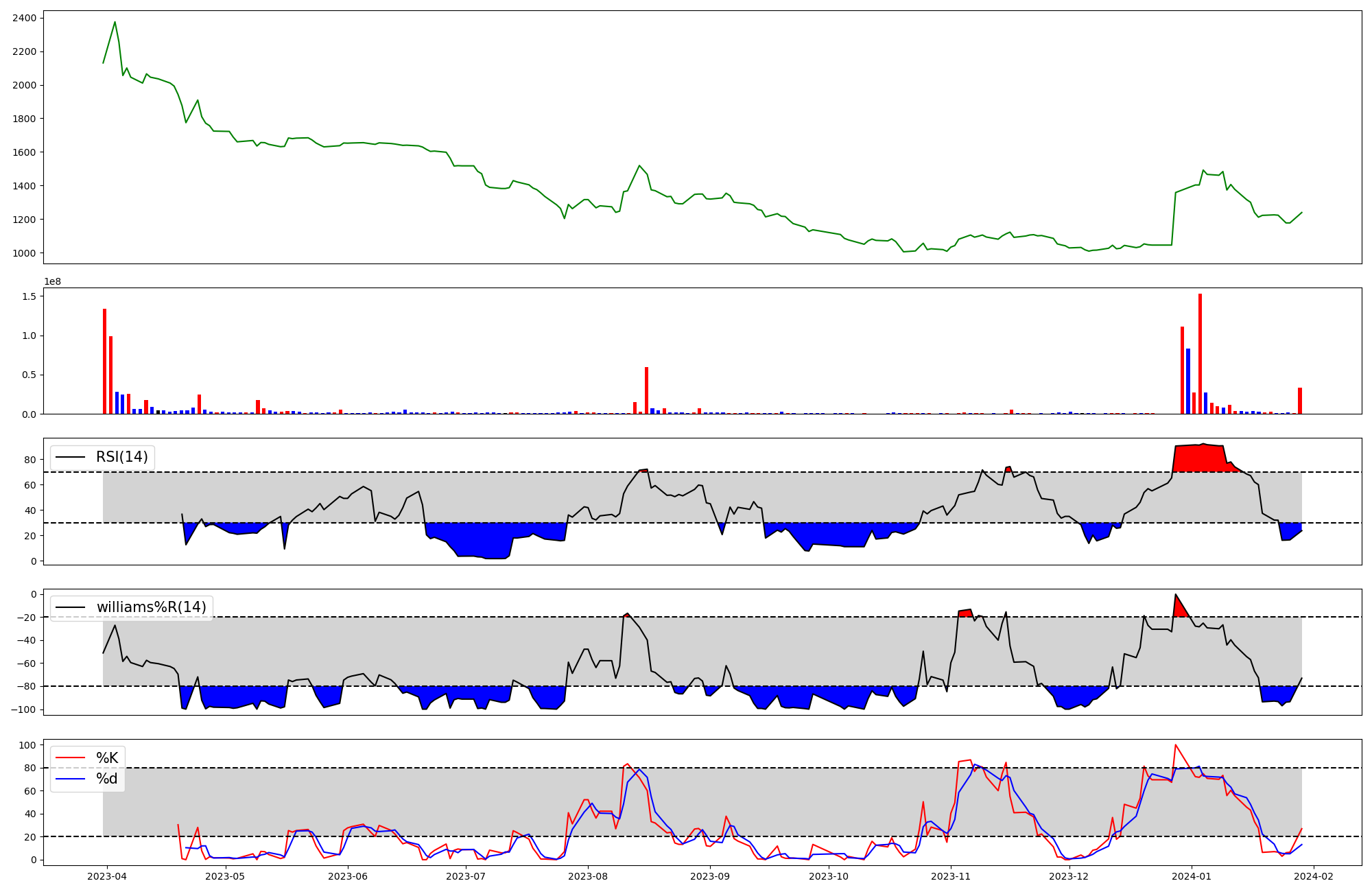Click the mid-August 2023 red volume spike
This screenshot has width=1372, height=892.
click(x=646, y=390)
